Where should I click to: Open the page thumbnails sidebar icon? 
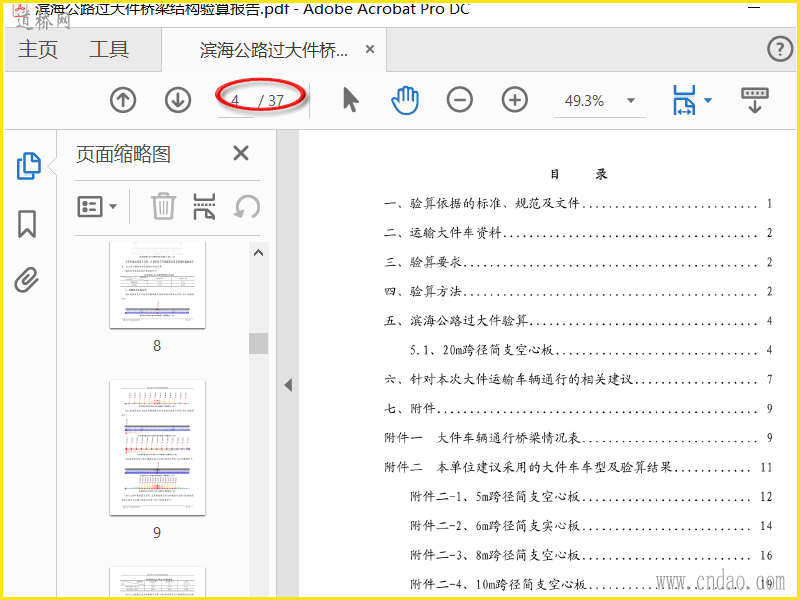[29, 166]
